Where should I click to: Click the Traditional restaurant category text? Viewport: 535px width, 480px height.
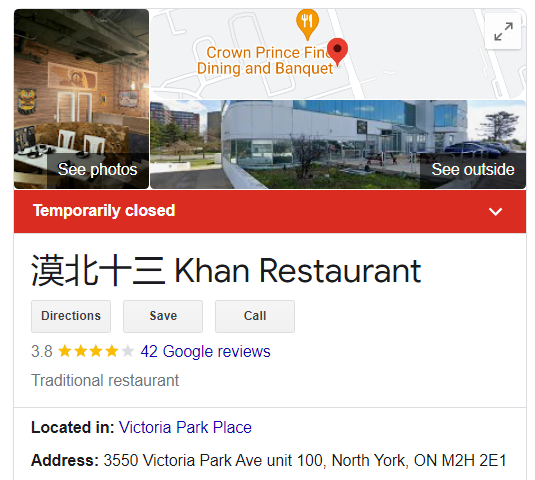tap(105, 380)
